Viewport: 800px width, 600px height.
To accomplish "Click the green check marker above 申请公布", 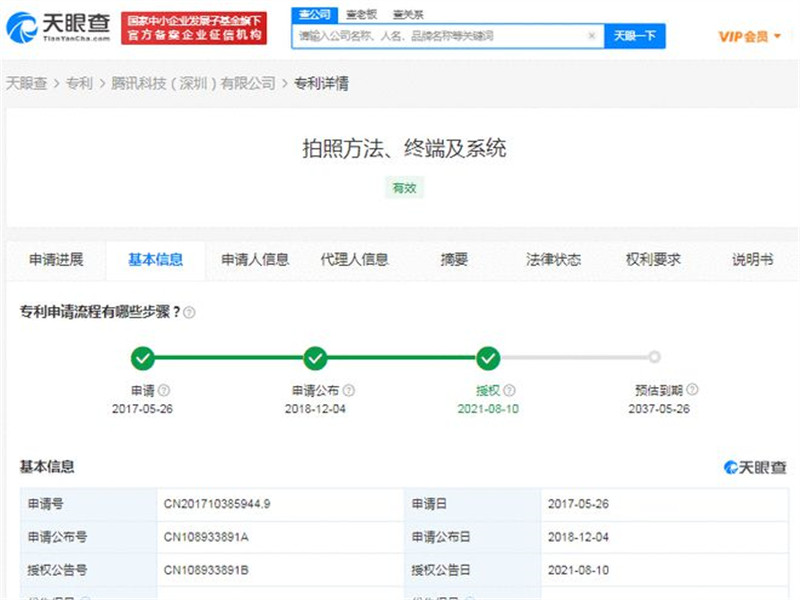I will pyautogui.click(x=315, y=358).
